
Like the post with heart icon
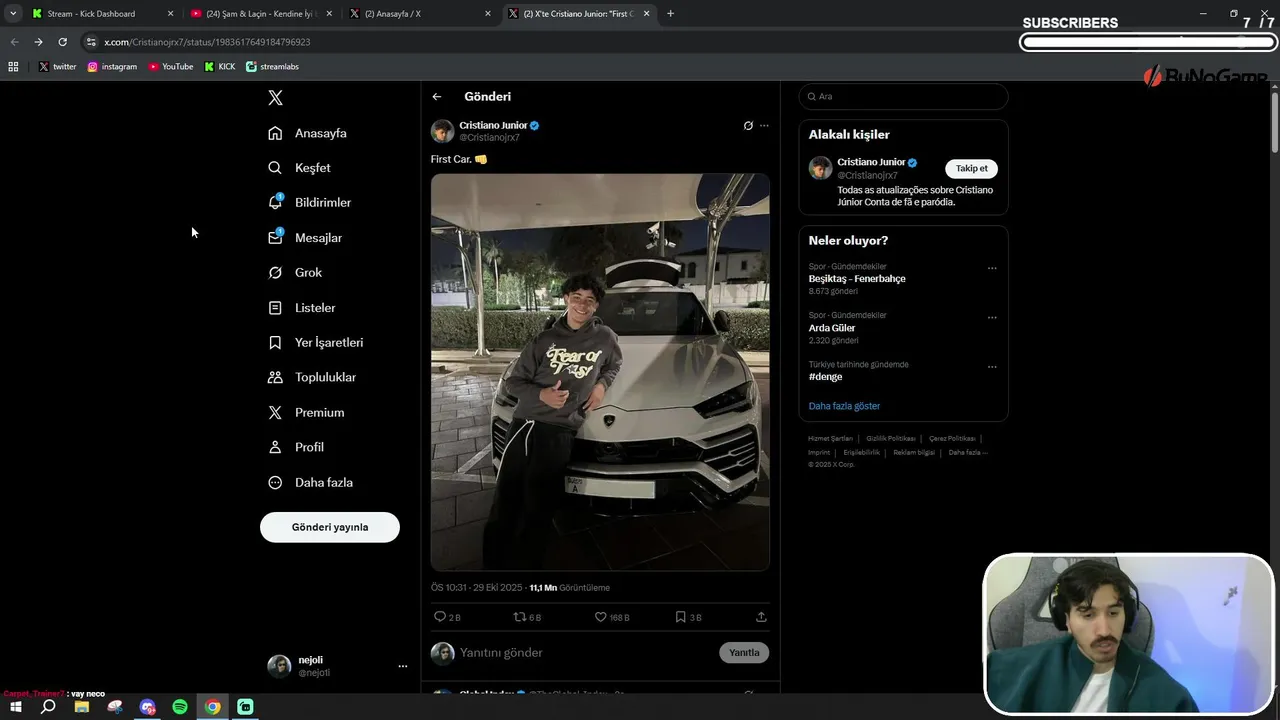tap(601, 617)
